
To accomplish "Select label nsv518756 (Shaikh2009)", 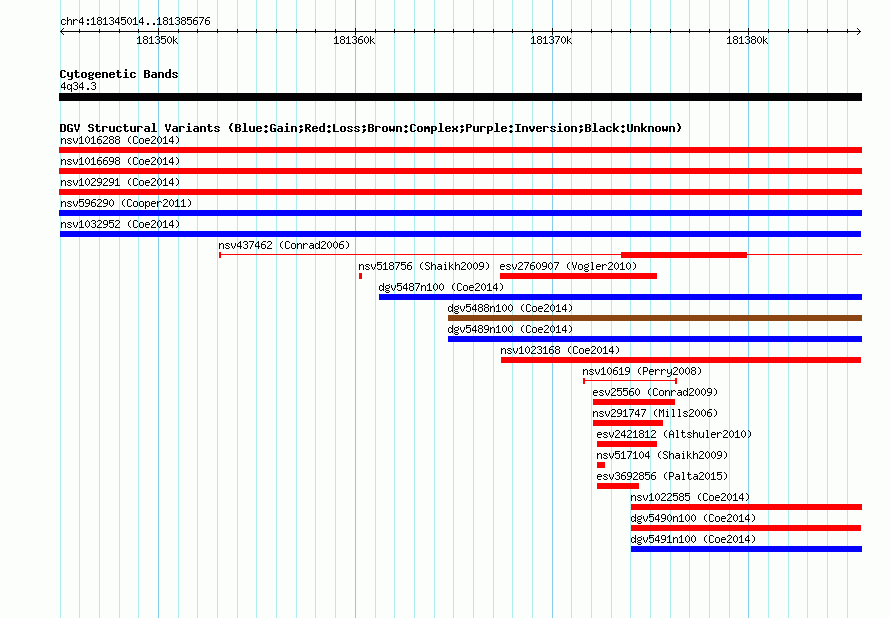I will pyautogui.click(x=424, y=266).
